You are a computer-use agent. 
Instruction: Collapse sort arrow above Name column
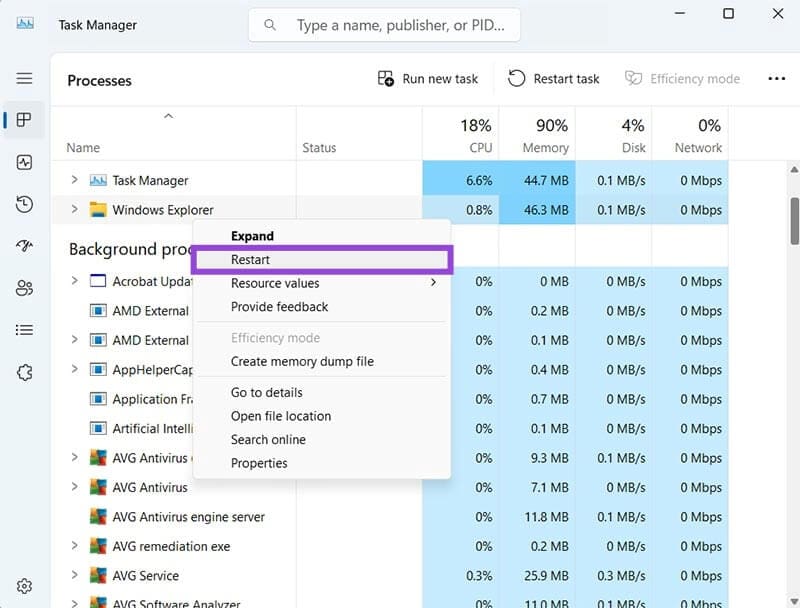(168, 116)
